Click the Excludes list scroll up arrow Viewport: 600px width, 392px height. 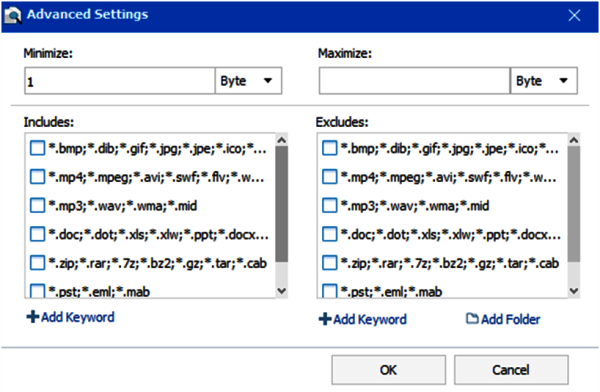pyautogui.click(x=574, y=140)
